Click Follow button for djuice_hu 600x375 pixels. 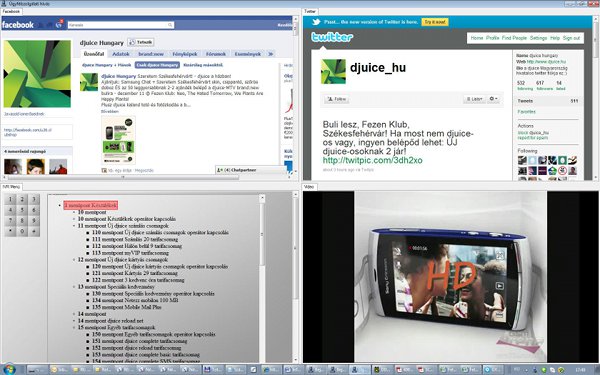pos(337,99)
